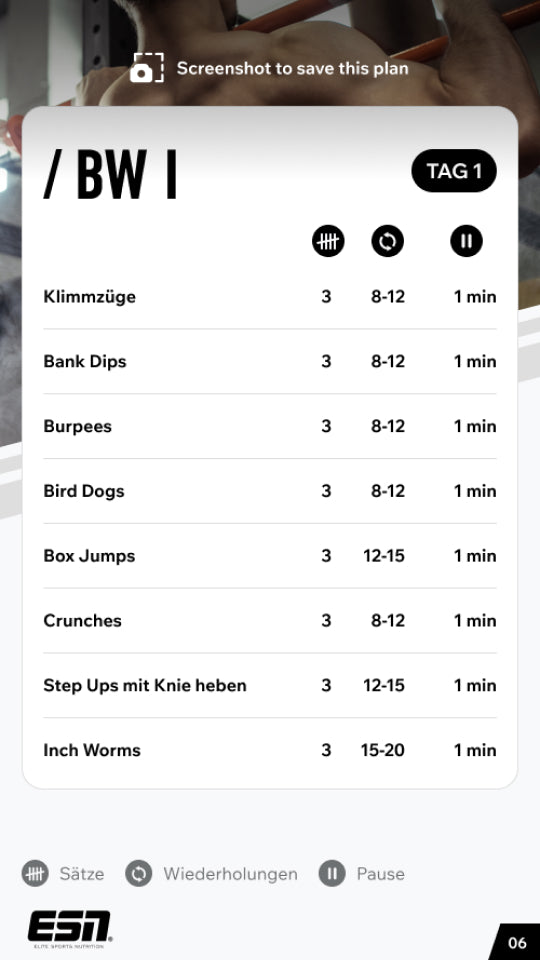This screenshot has height=960, width=540.
Task: Click the Wiederholungen repeat icon in table header
Action: click(388, 241)
